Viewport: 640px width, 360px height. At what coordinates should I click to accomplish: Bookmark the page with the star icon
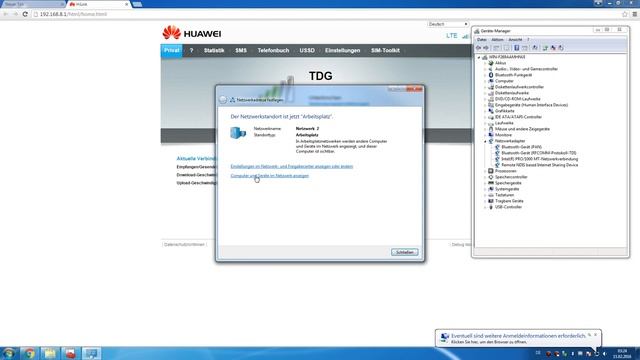pos(624,14)
